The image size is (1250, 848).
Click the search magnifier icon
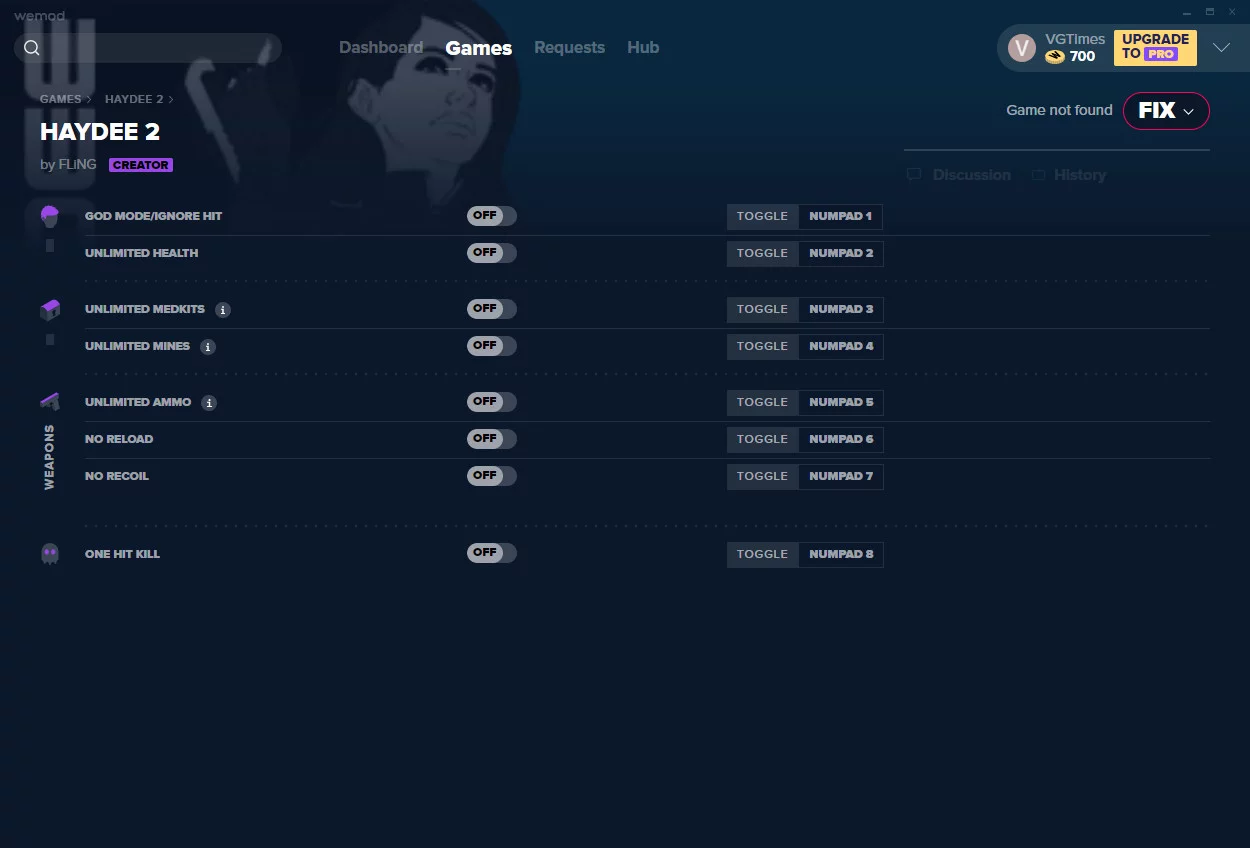click(32, 48)
